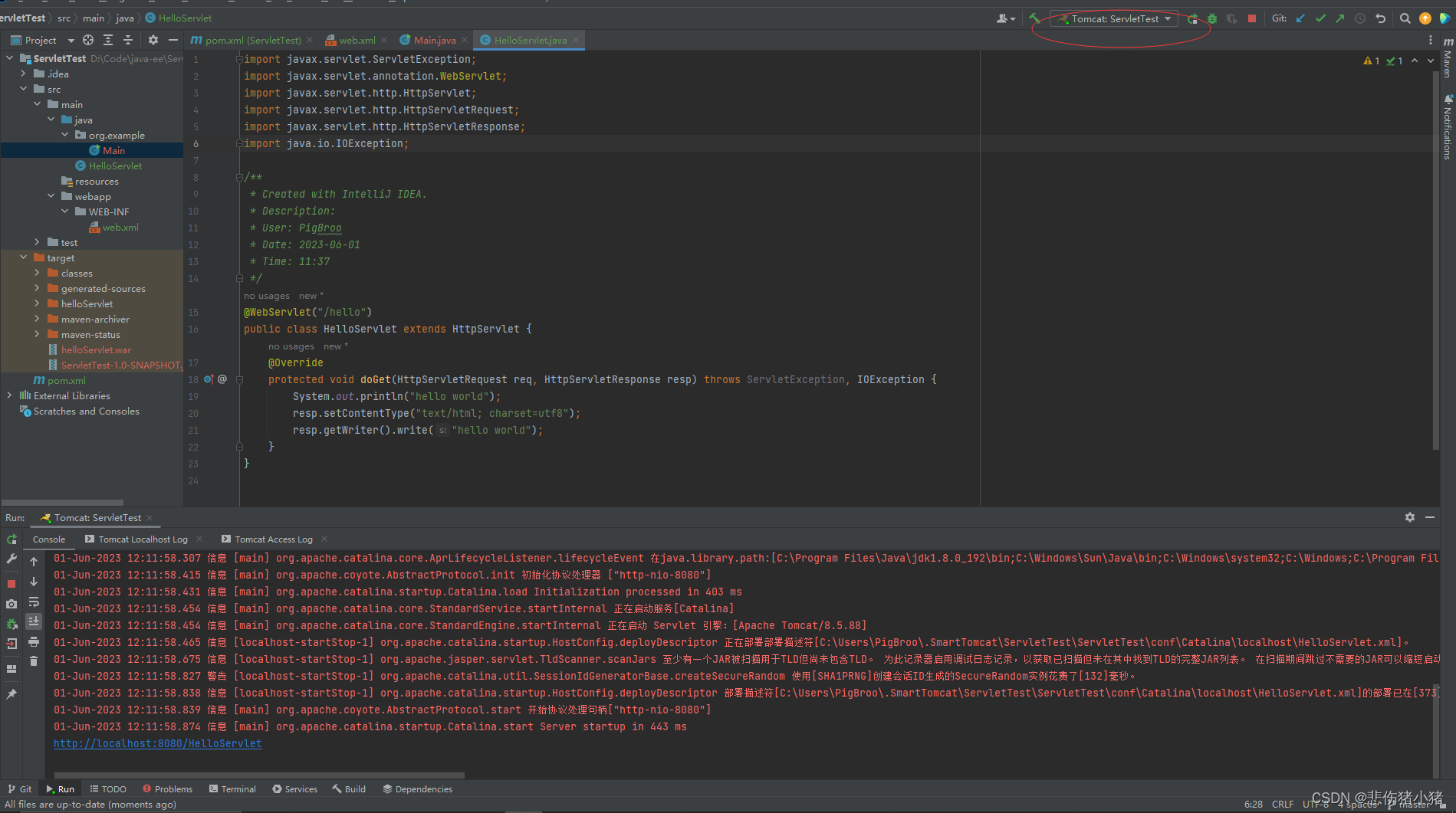Expand the test folder
This screenshot has height=813, width=1456.
coord(37,242)
